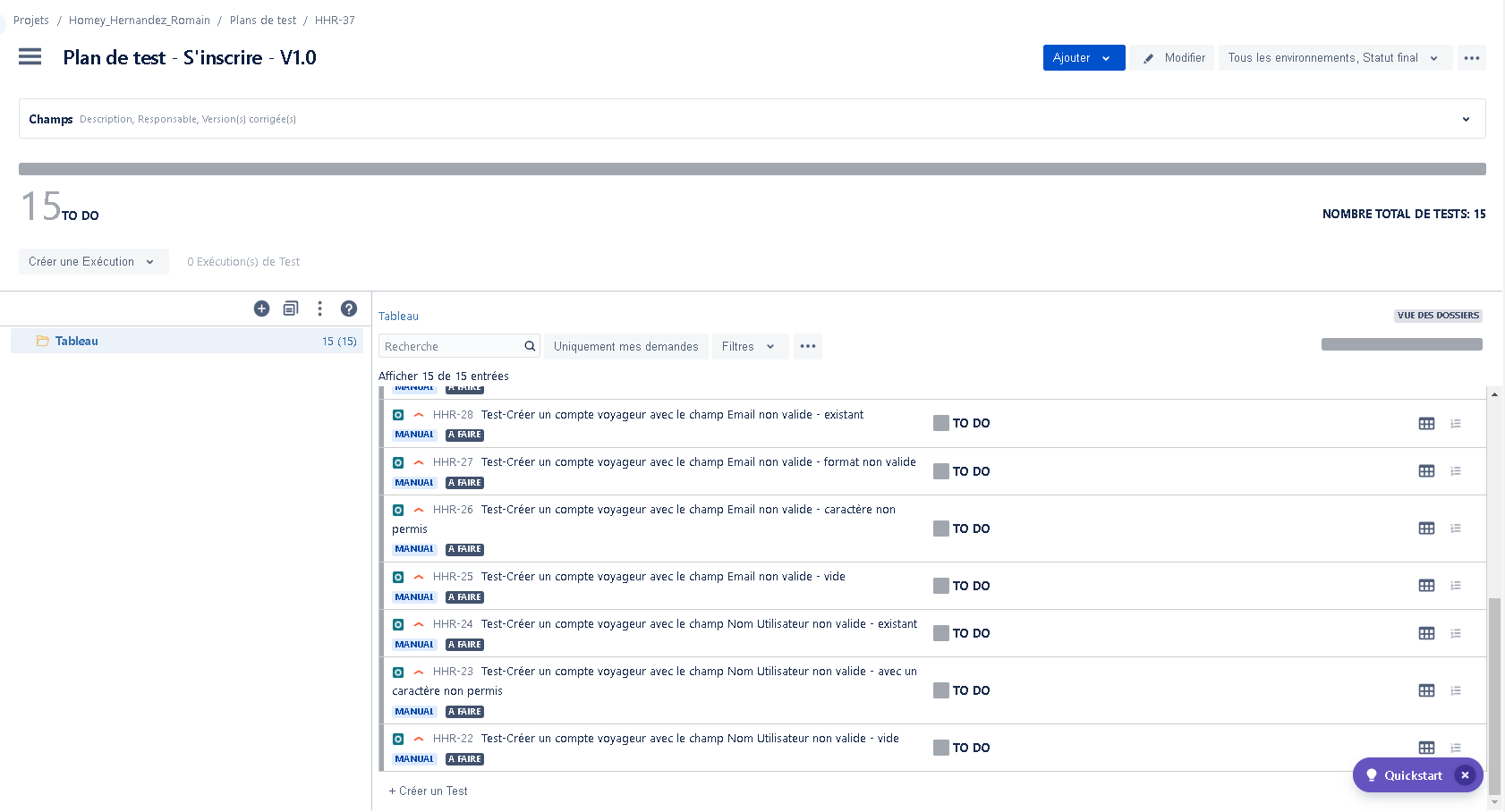Select the Tableau folder in tree
The width and height of the screenshot is (1505, 812).
pyautogui.click(x=77, y=341)
